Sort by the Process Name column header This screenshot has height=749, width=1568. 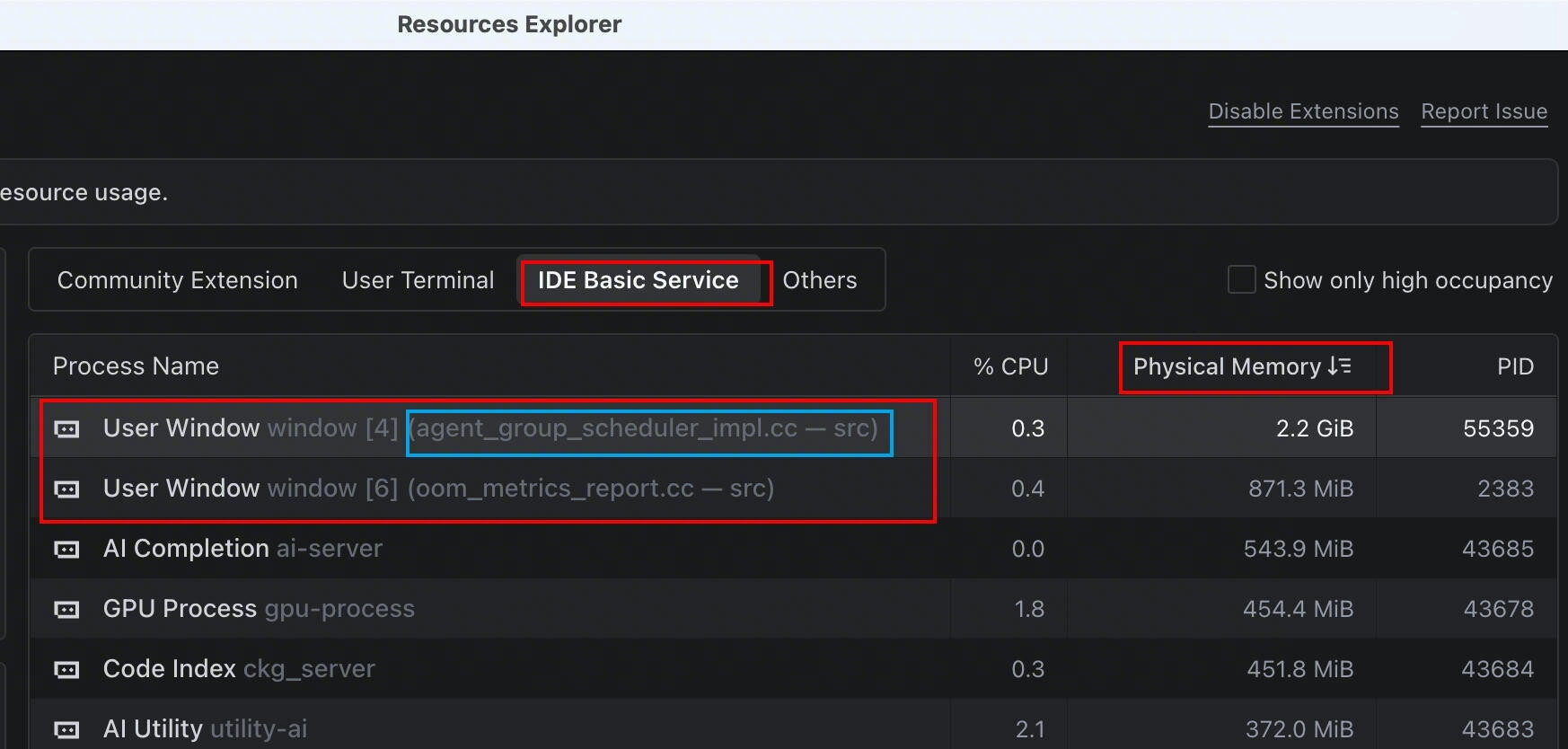coord(136,366)
